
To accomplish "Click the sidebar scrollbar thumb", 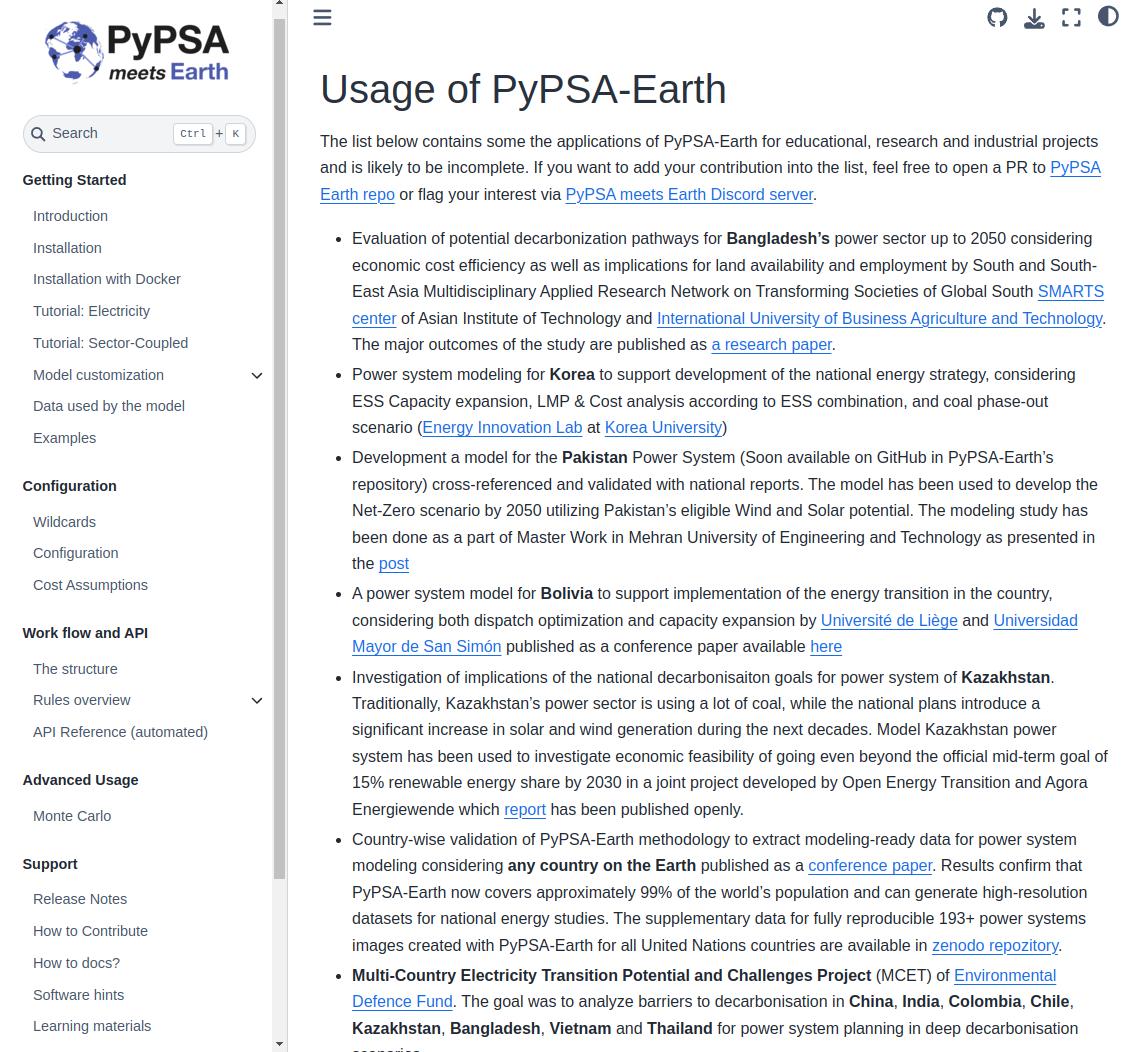I will (x=279, y=449).
